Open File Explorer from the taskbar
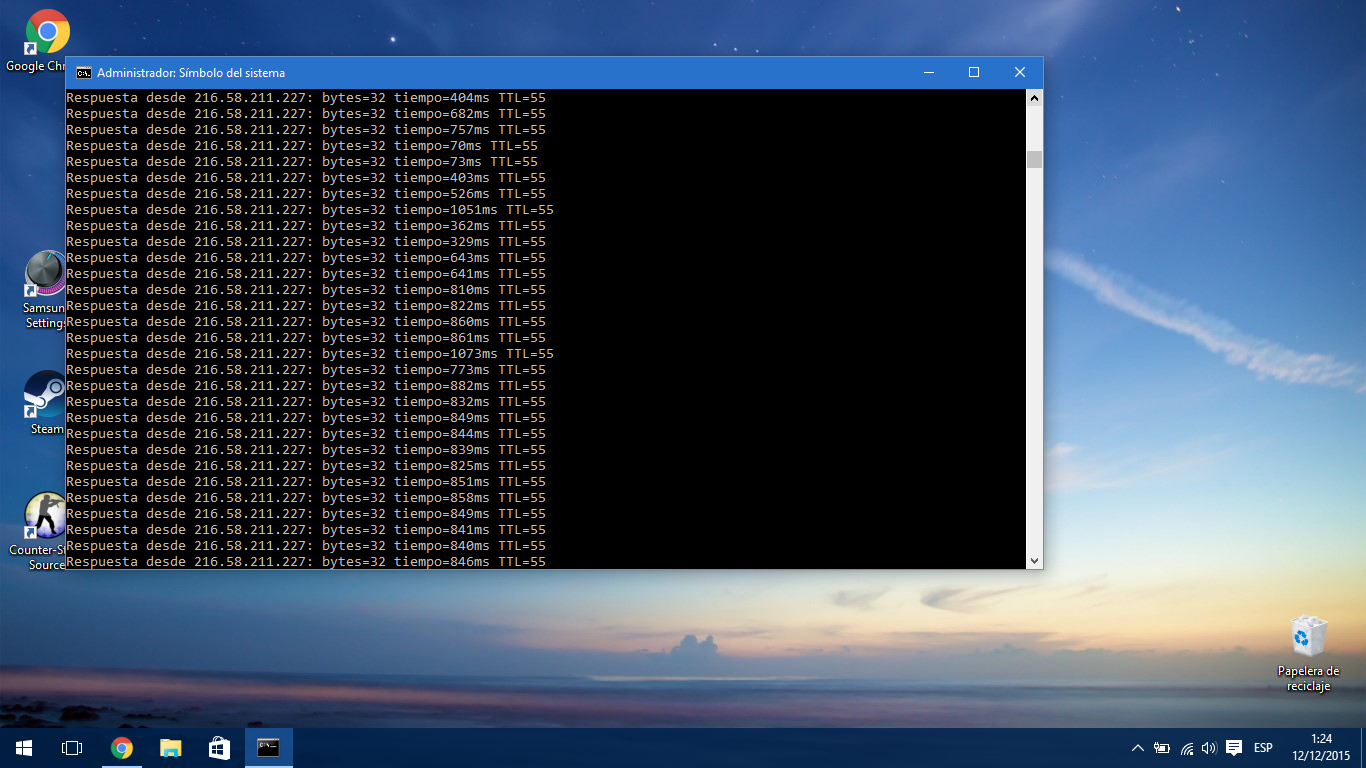This screenshot has height=768, width=1366. (171, 748)
